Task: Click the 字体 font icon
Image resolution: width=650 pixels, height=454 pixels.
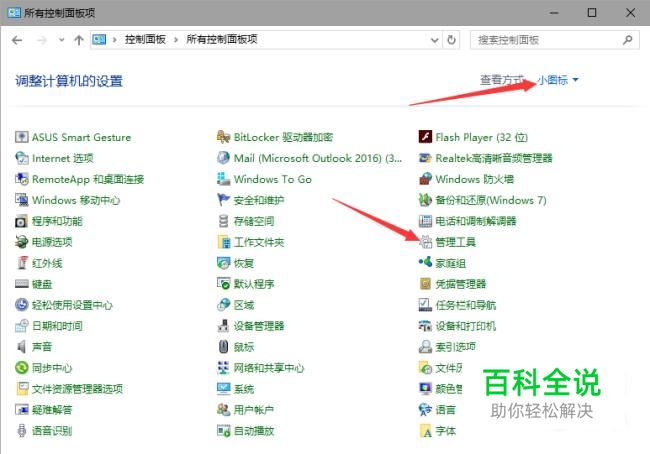Action: [x=425, y=431]
